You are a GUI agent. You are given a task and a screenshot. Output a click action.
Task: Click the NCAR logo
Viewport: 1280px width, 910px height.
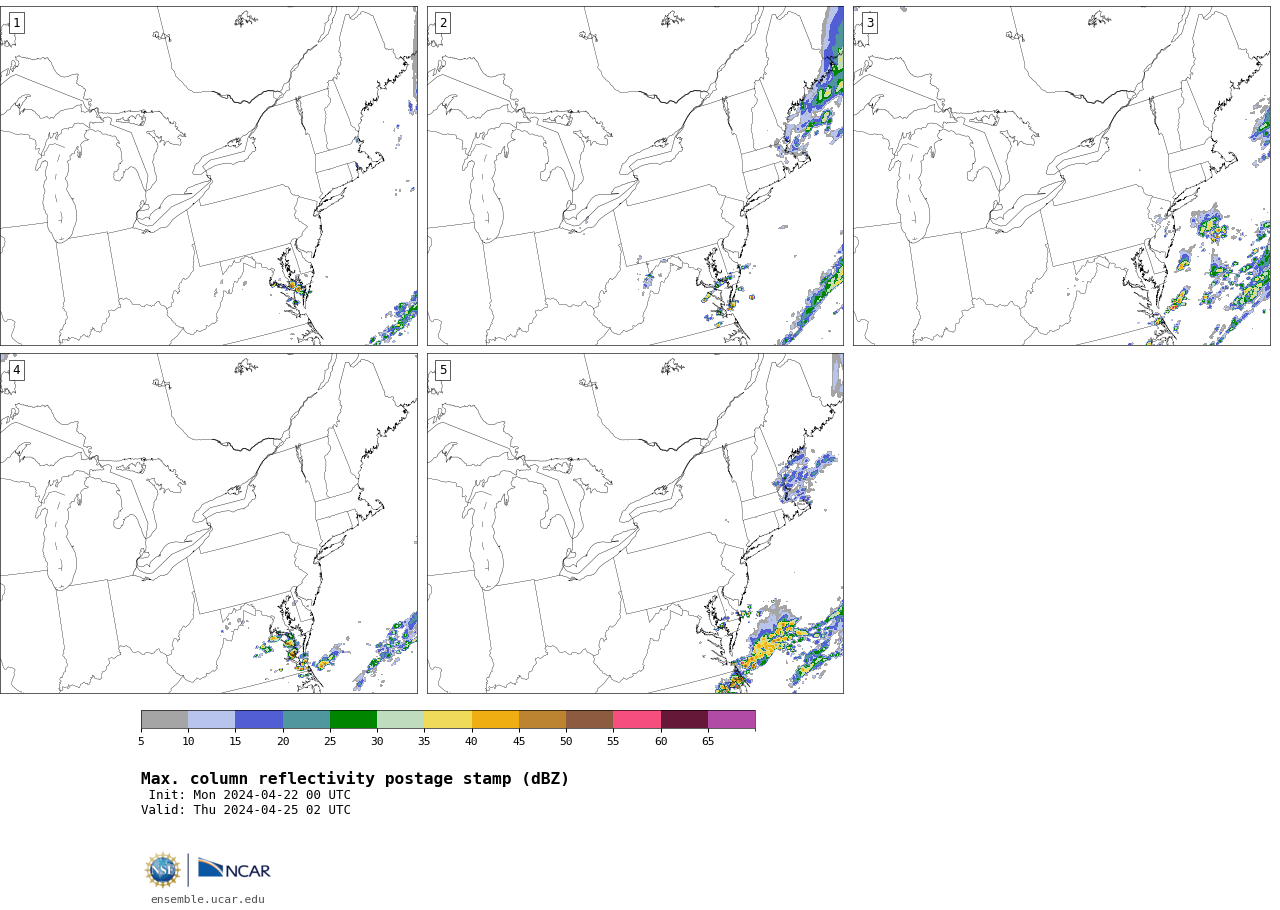(234, 870)
